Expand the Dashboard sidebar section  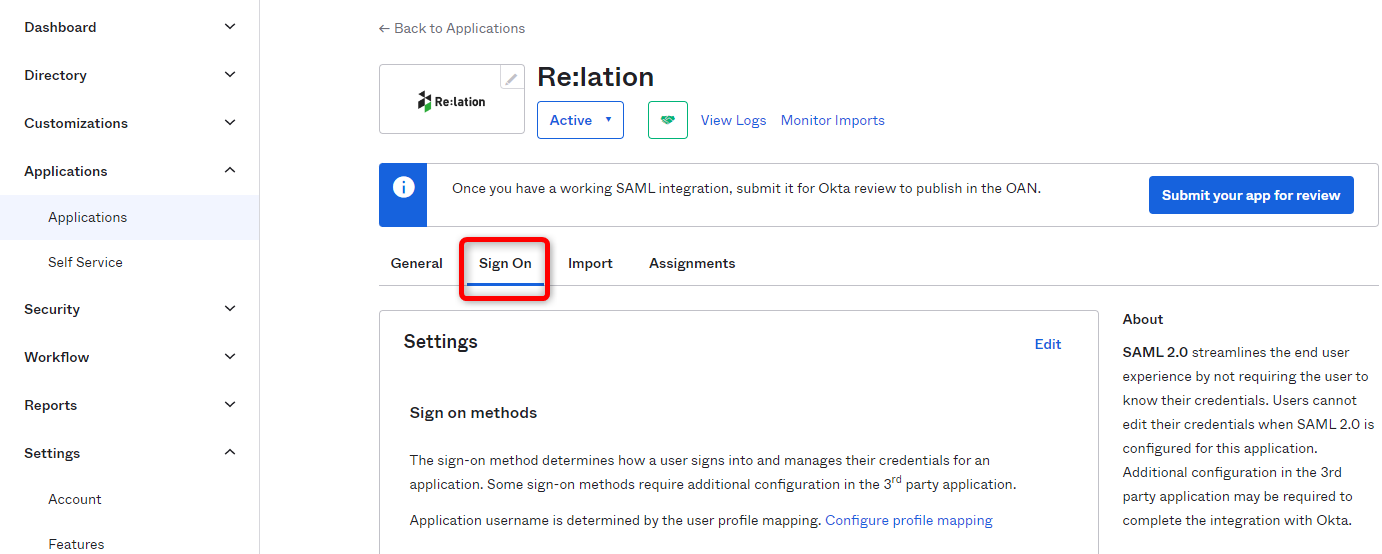[130, 27]
